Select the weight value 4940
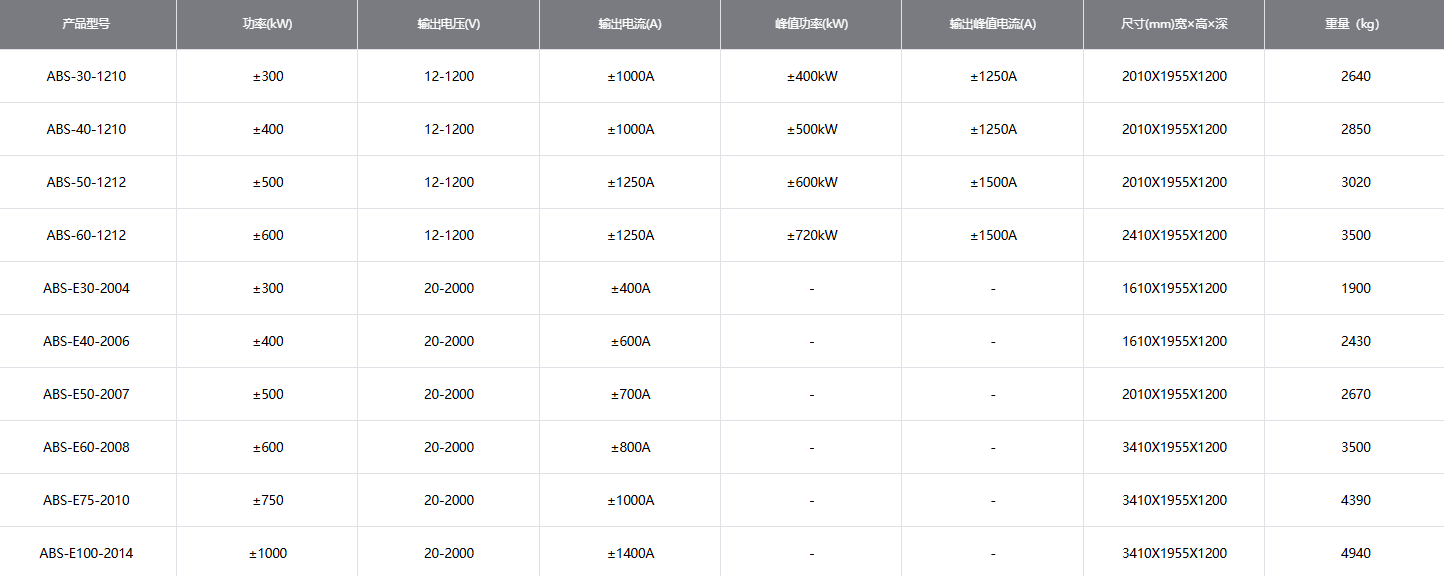The height and width of the screenshot is (576, 1444). click(x=1355, y=553)
